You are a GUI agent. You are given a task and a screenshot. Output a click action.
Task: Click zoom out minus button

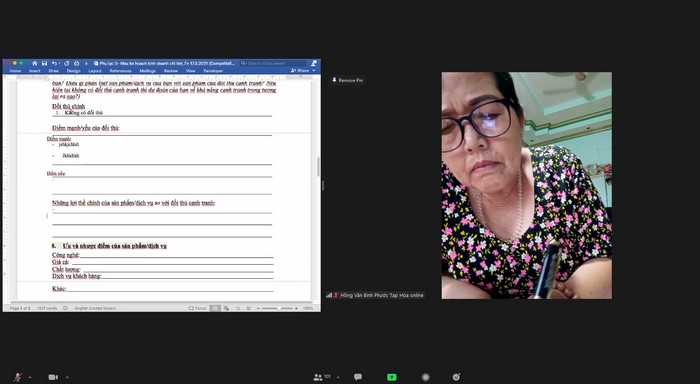pos(258,309)
